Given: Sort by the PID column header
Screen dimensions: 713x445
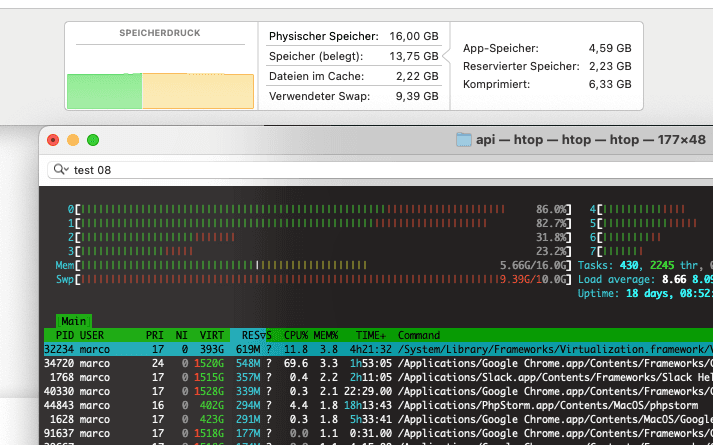Looking at the screenshot, I should point(65,335).
